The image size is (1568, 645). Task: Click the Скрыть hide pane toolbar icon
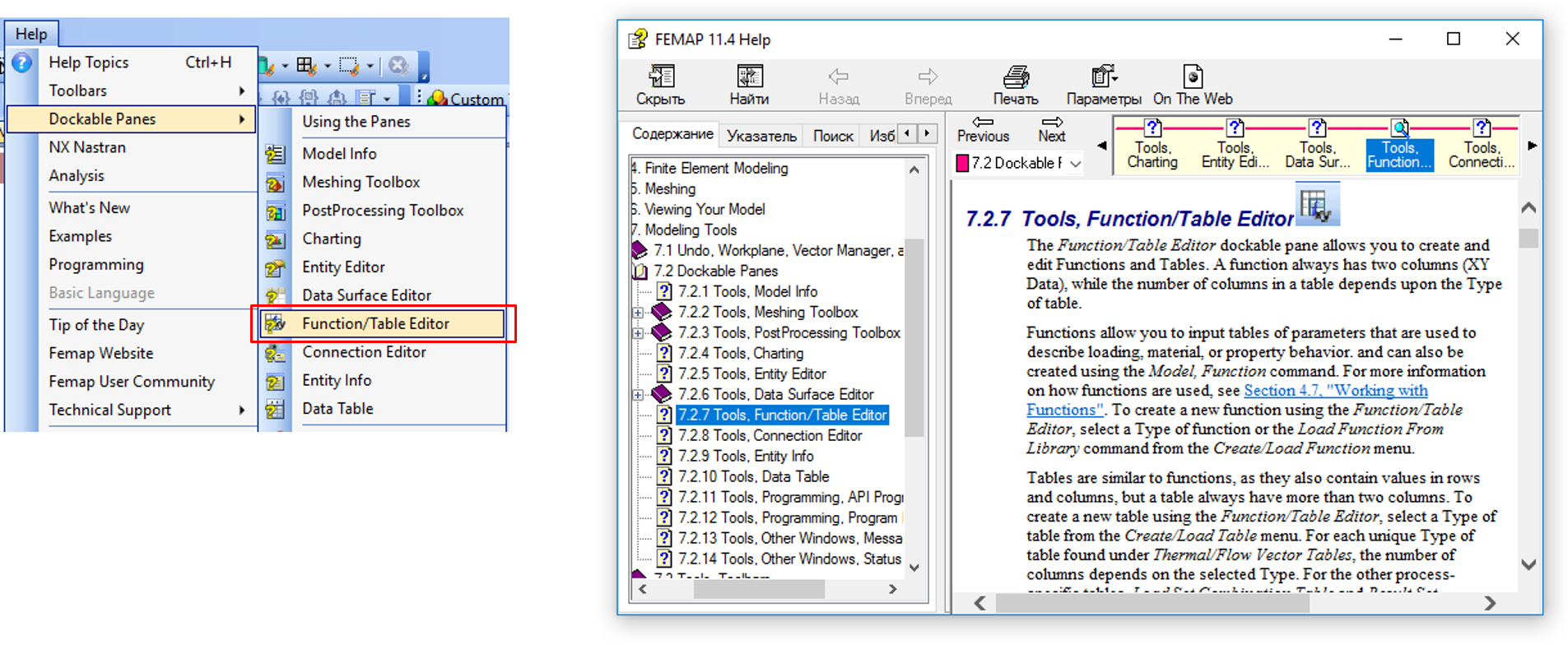click(x=661, y=77)
